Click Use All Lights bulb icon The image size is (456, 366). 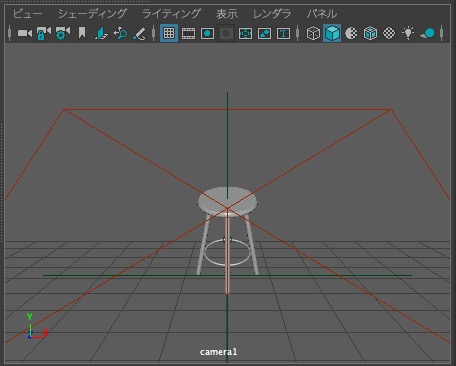[x=408, y=33]
